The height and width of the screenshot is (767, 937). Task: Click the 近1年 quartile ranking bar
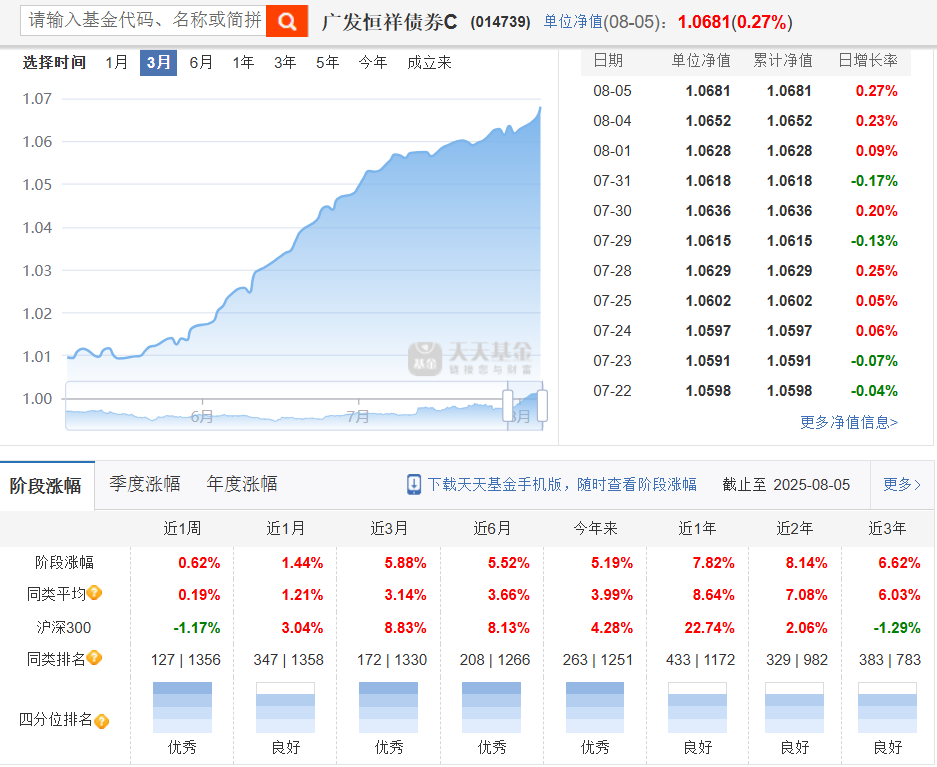(x=697, y=707)
